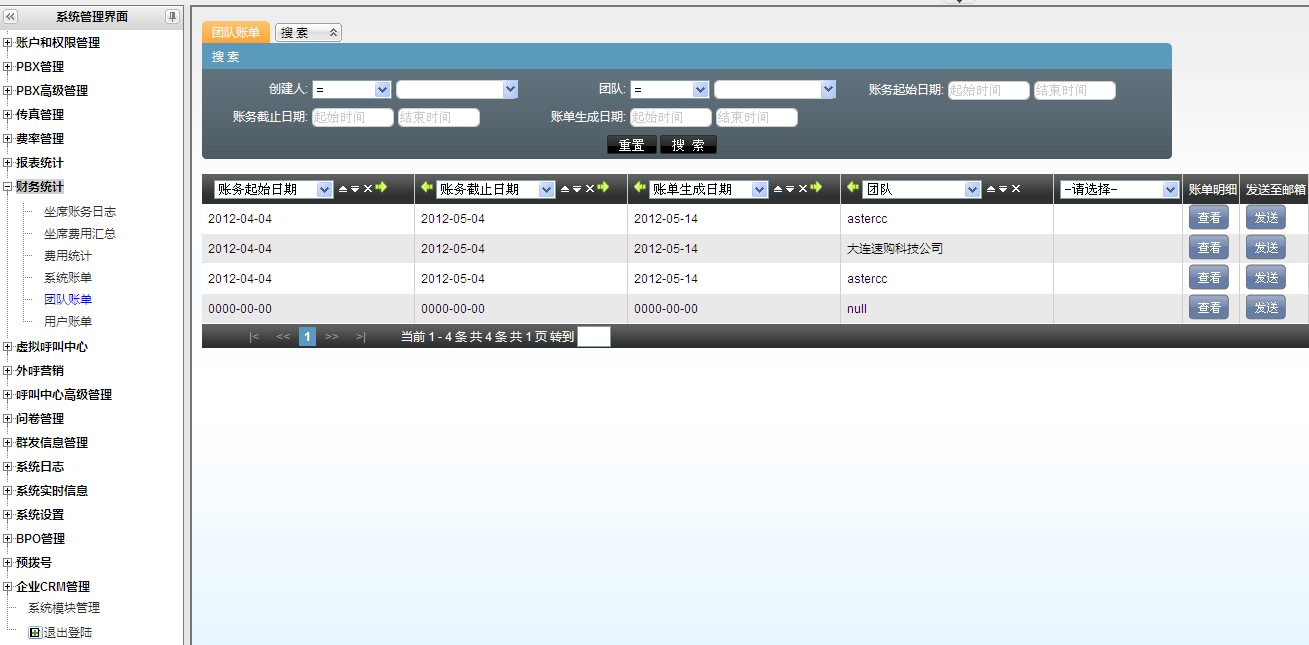Click 查看 for 大连速购科技公司 row

pyautogui.click(x=1208, y=248)
